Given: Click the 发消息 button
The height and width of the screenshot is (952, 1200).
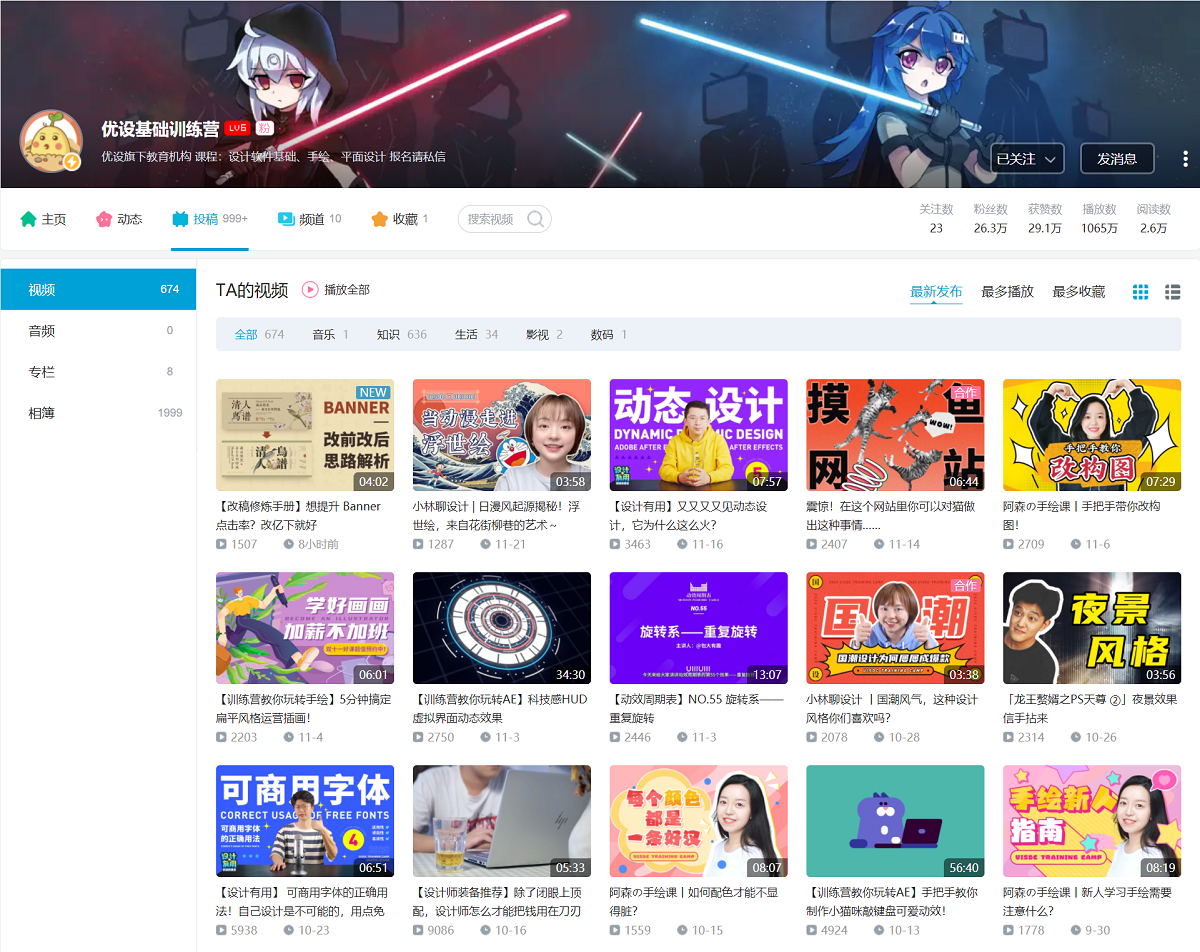Looking at the screenshot, I should tap(1117, 159).
